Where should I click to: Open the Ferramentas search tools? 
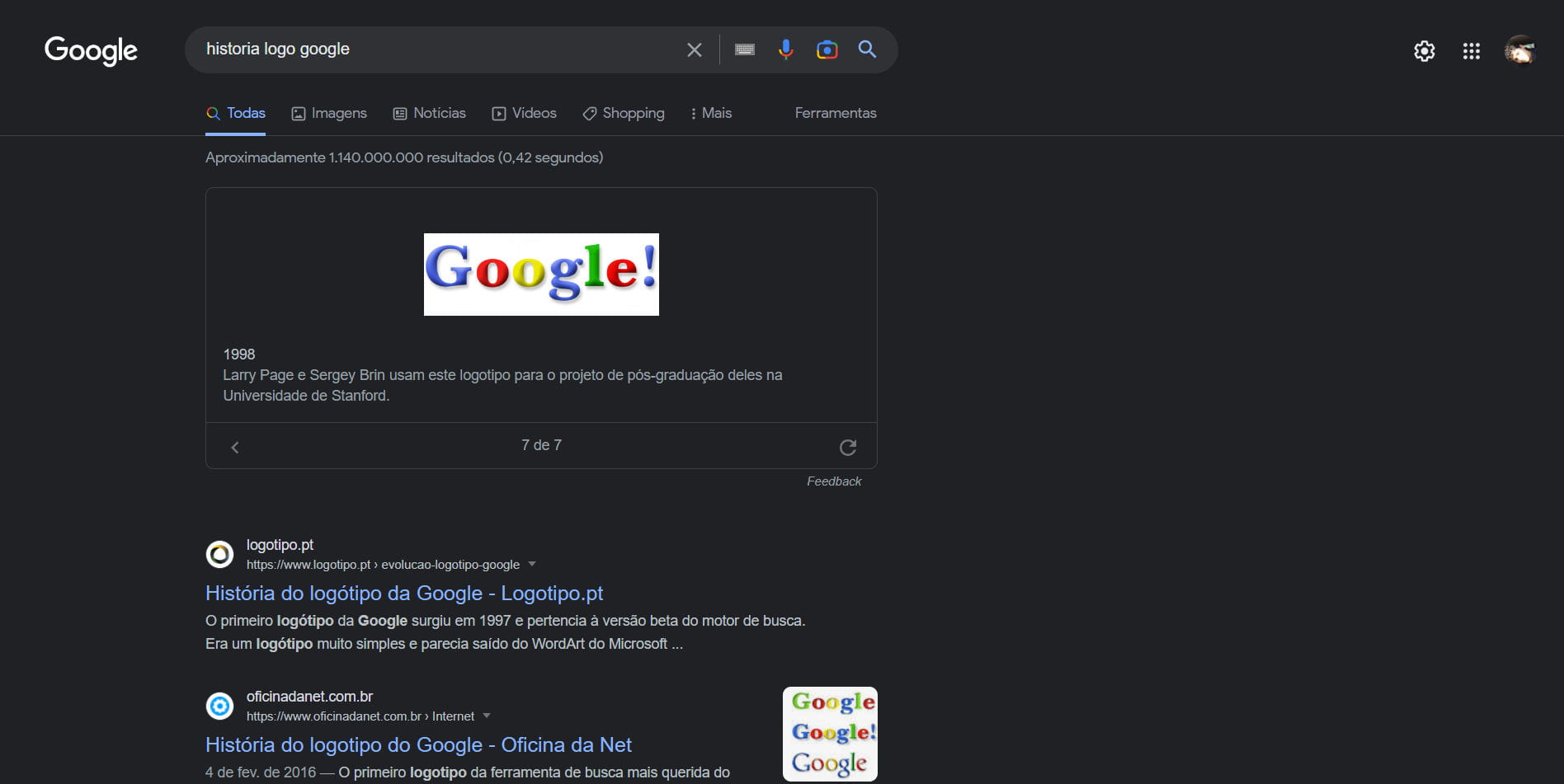point(836,114)
